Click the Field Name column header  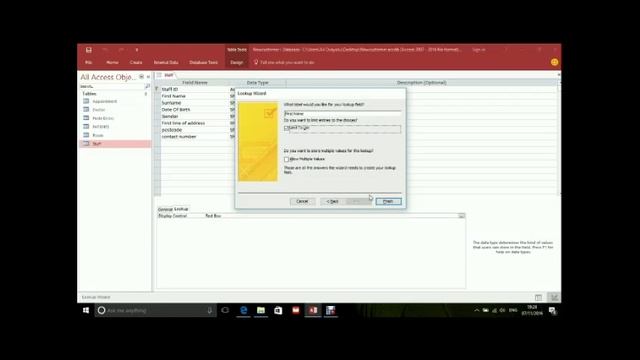point(195,82)
